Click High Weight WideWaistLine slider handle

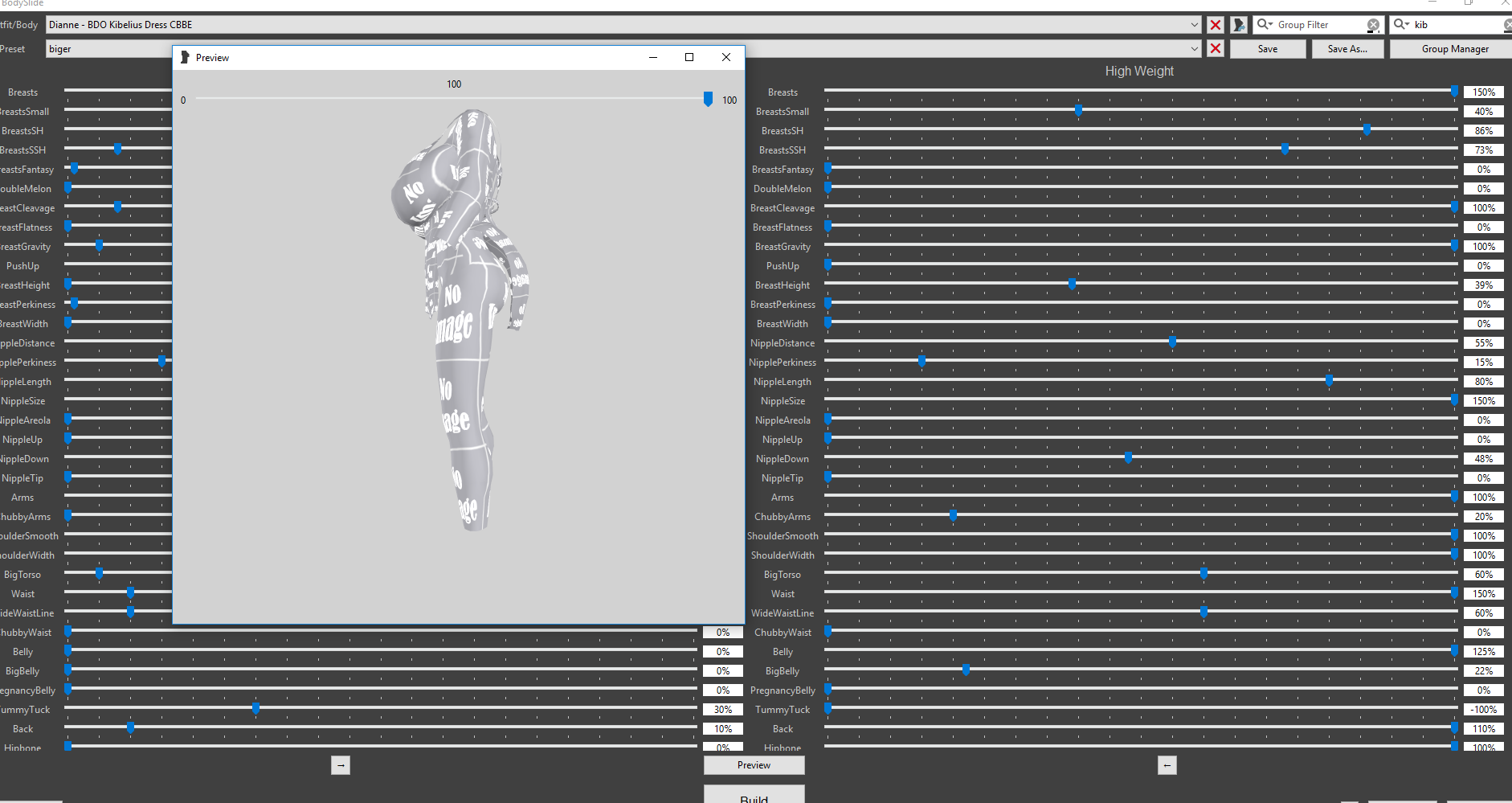coord(1203,612)
